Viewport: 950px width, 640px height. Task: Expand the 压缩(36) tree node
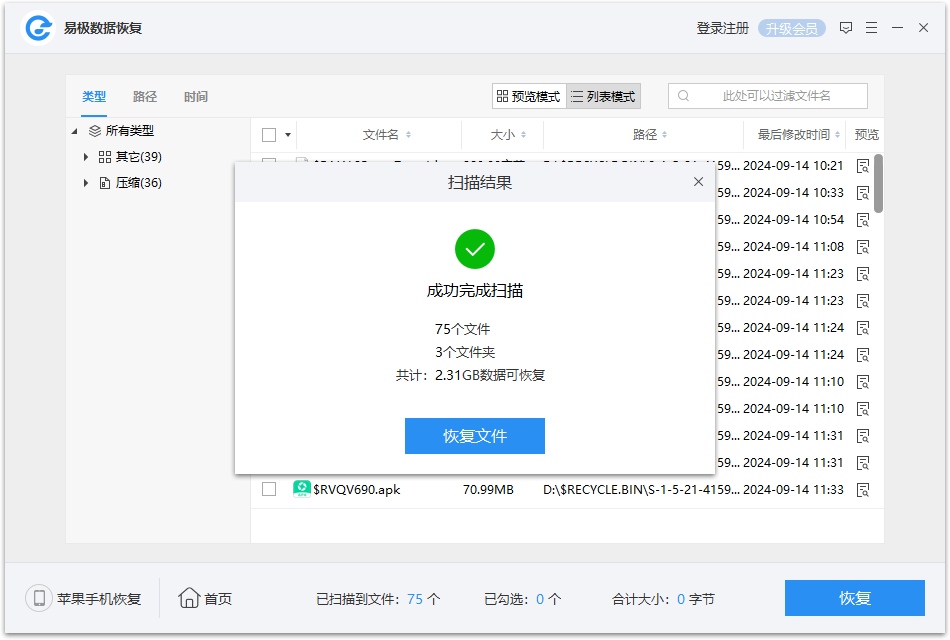click(x=86, y=183)
